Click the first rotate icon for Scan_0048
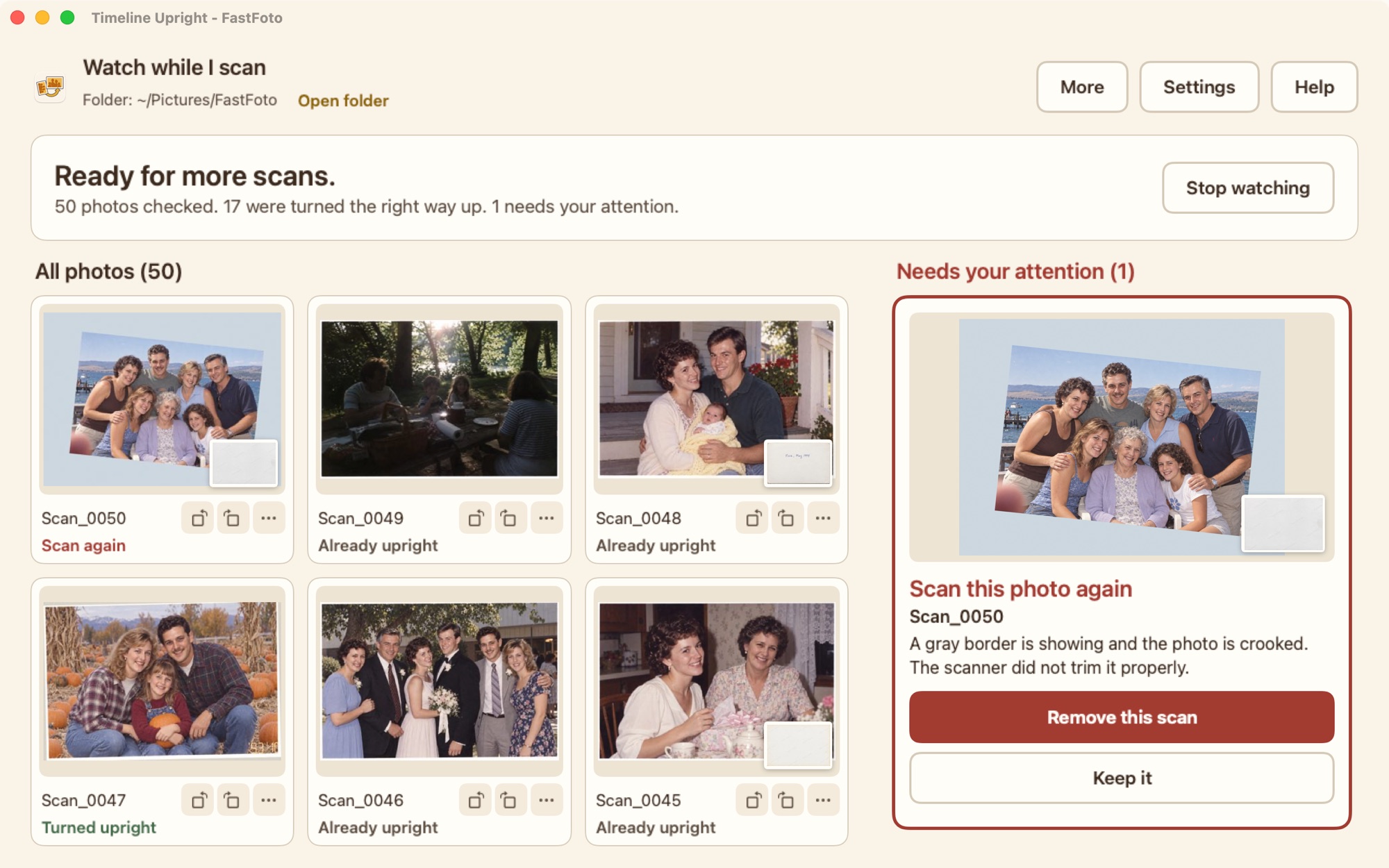1389x868 pixels. (753, 518)
